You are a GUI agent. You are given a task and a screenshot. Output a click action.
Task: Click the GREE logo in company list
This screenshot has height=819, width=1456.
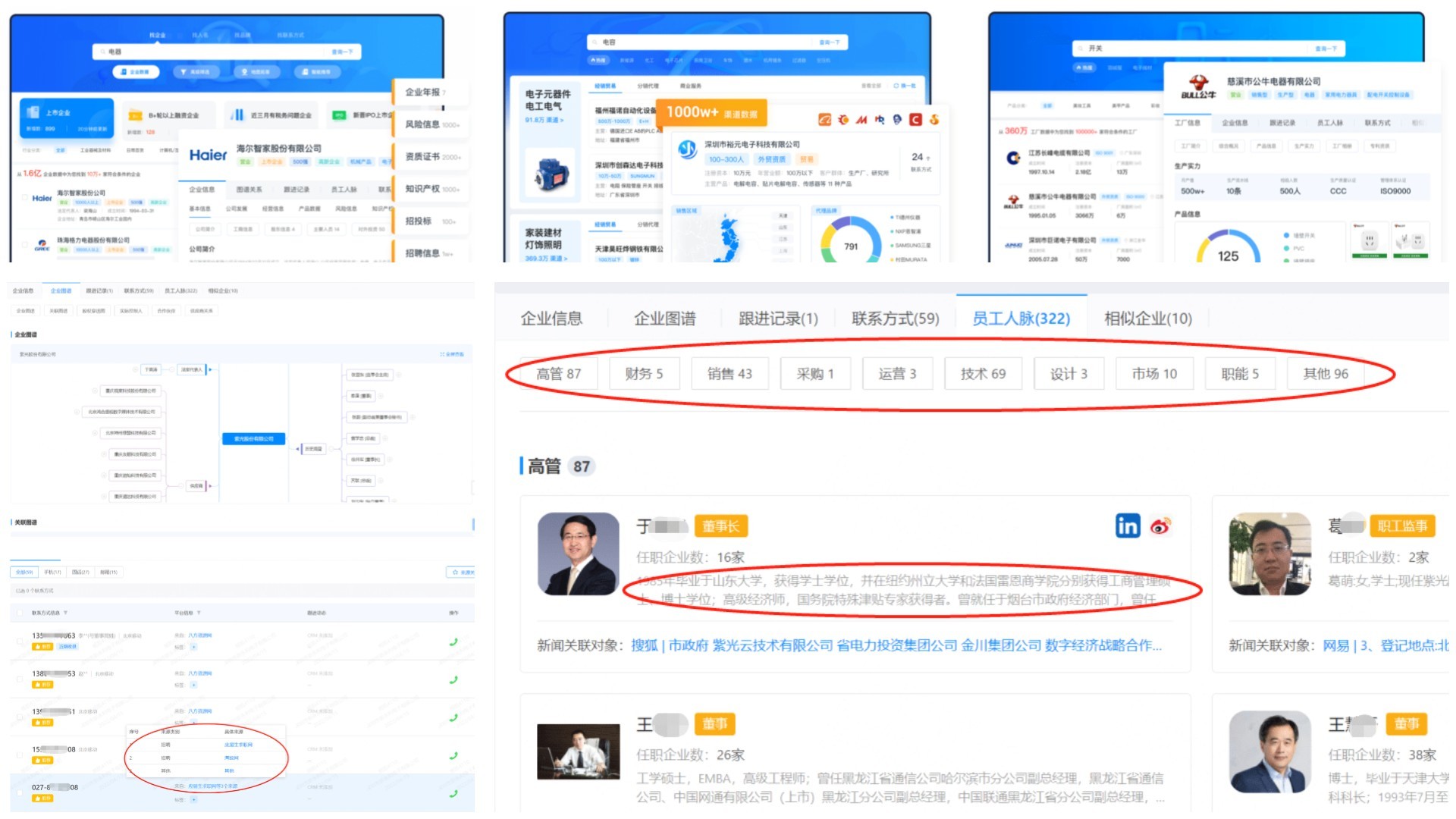(42, 245)
